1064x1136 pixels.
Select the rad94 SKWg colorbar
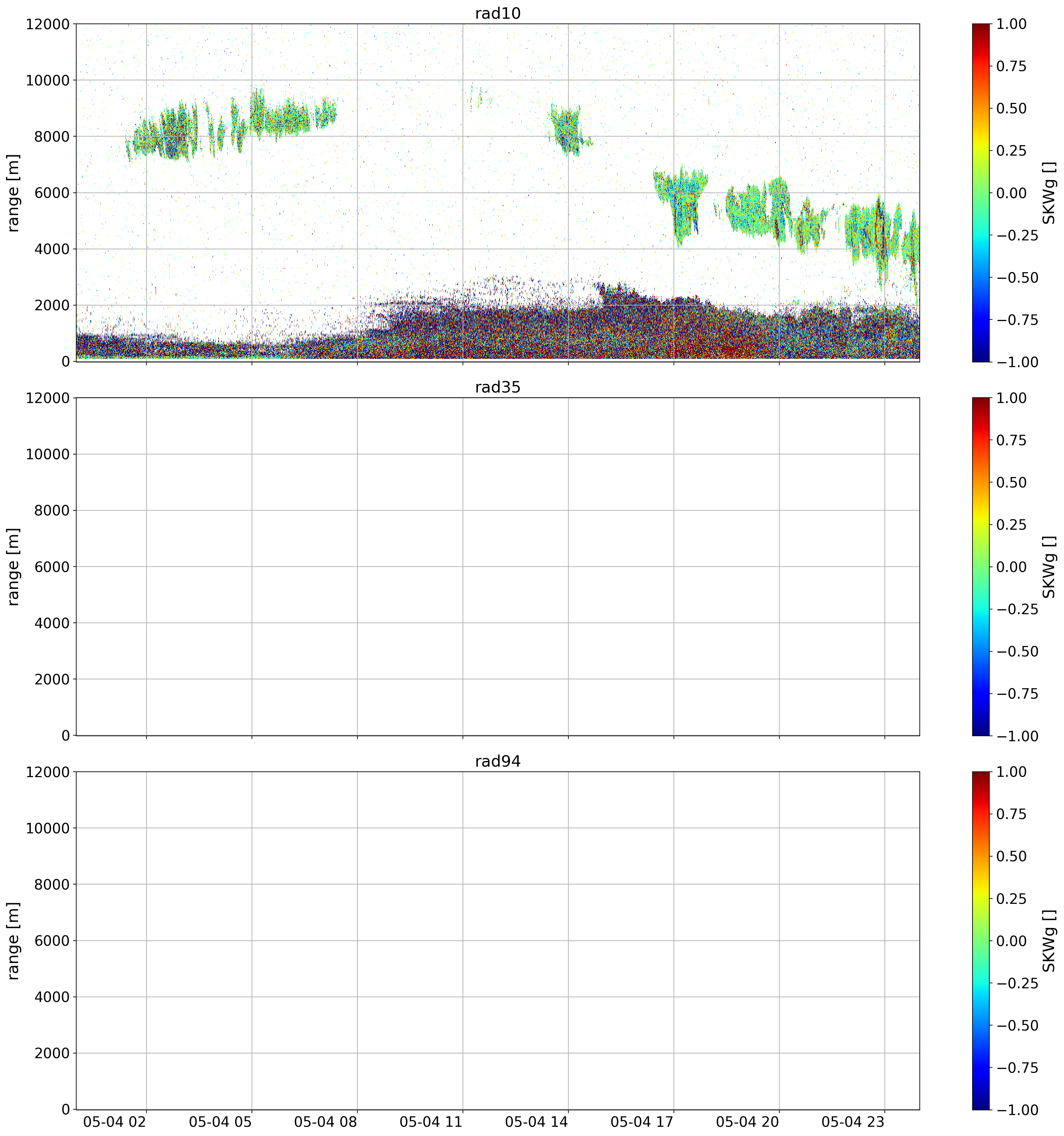[x=981, y=941]
